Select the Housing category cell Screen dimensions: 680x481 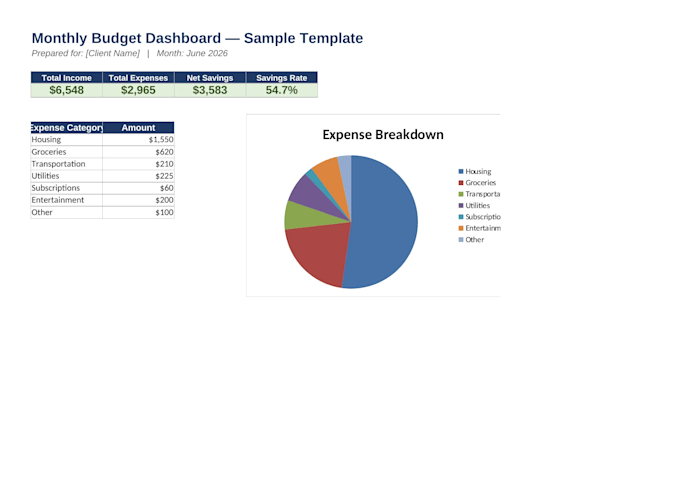point(67,140)
